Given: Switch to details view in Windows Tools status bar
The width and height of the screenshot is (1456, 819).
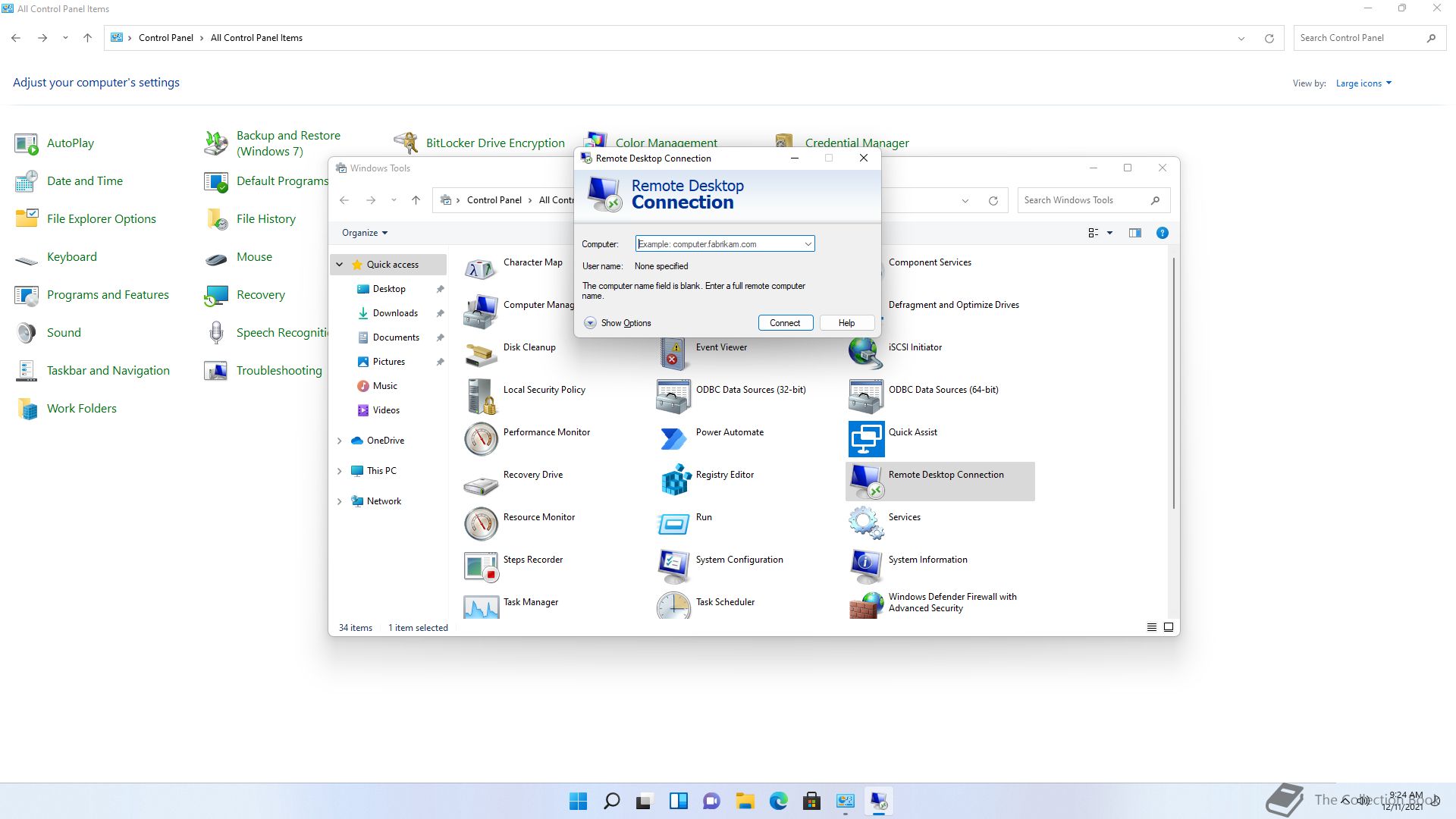Looking at the screenshot, I should coord(1151,627).
